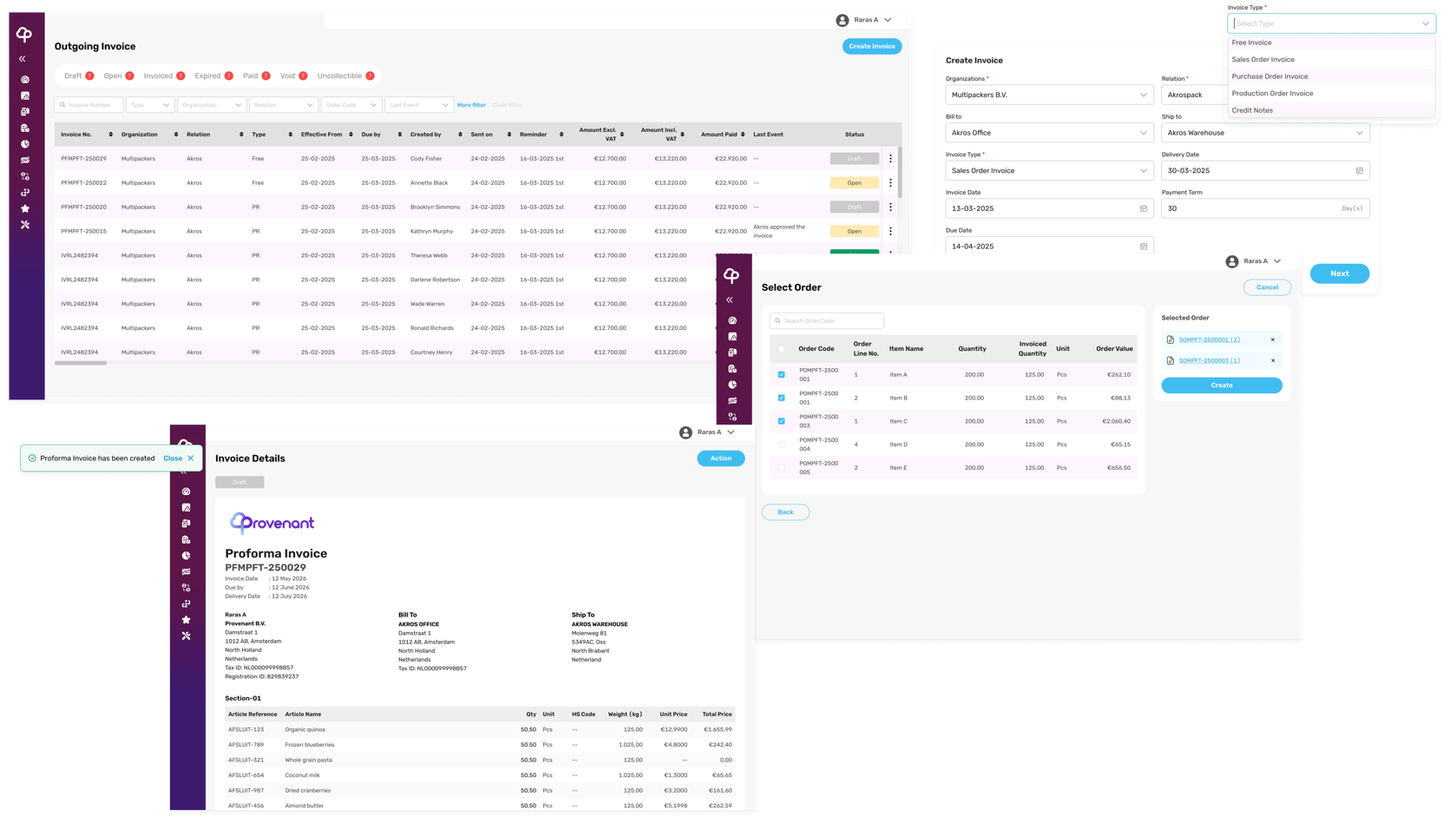Expand the Type filter dropdown
This screenshot has width=1456, height=817.
point(150,105)
